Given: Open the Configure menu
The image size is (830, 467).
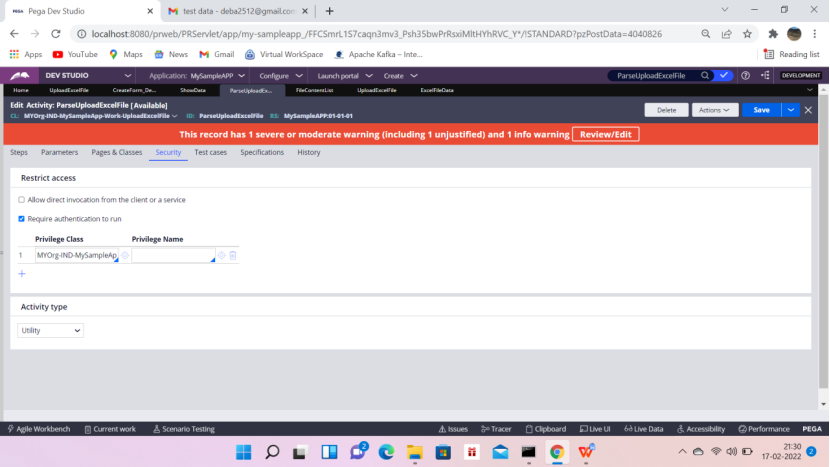Looking at the screenshot, I should click(281, 76).
